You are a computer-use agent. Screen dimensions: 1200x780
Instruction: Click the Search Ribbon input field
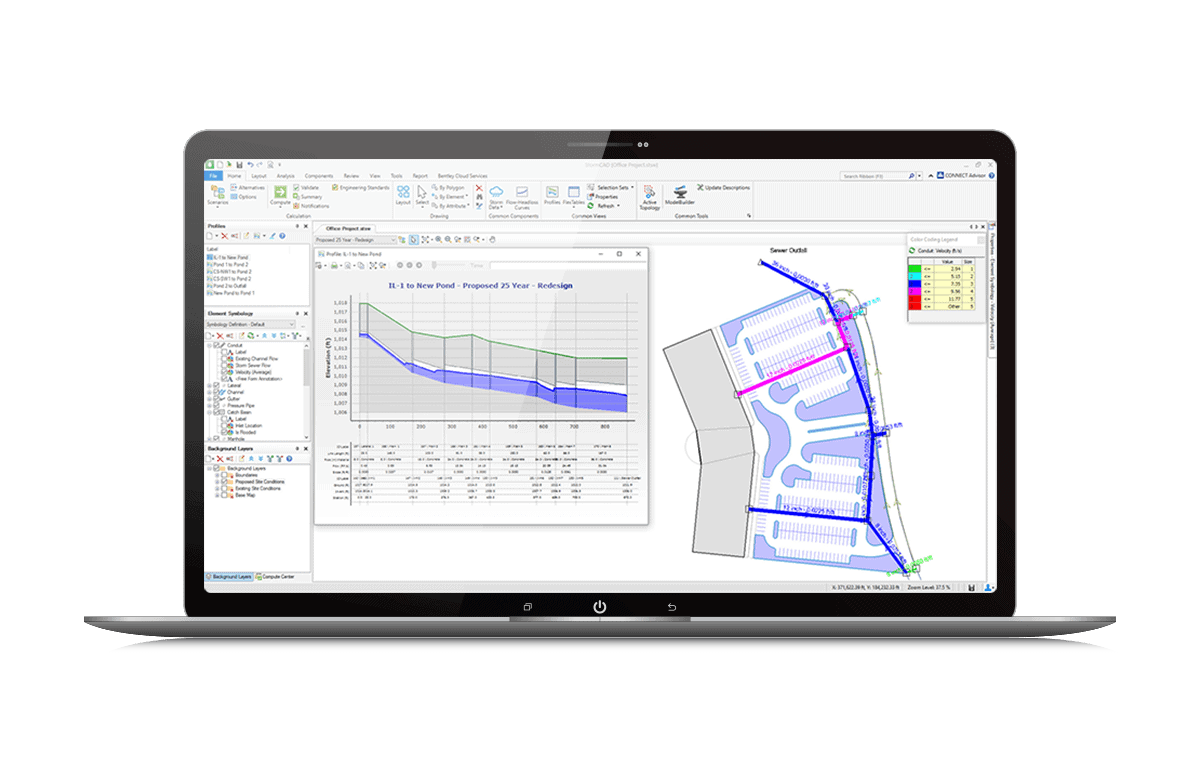coord(873,176)
